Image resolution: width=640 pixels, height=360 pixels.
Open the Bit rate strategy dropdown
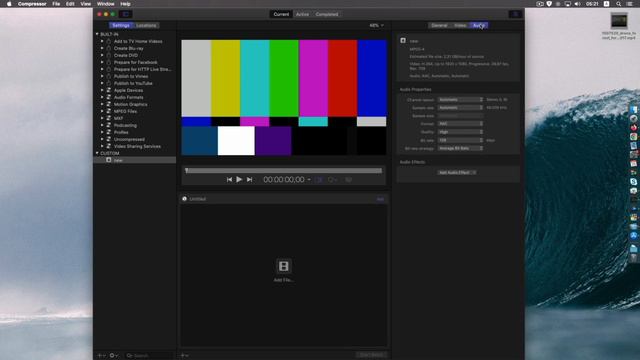[460, 148]
